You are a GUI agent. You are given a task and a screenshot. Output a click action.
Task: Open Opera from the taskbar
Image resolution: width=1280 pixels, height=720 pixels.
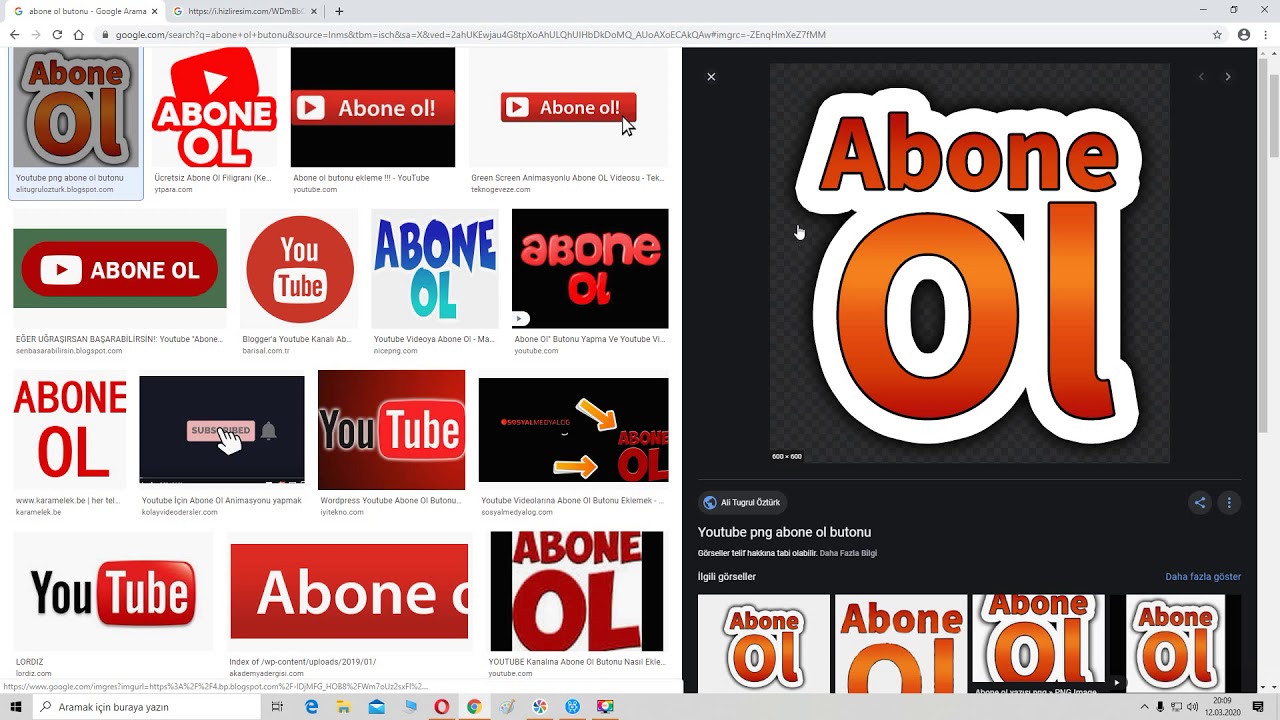click(441, 706)
